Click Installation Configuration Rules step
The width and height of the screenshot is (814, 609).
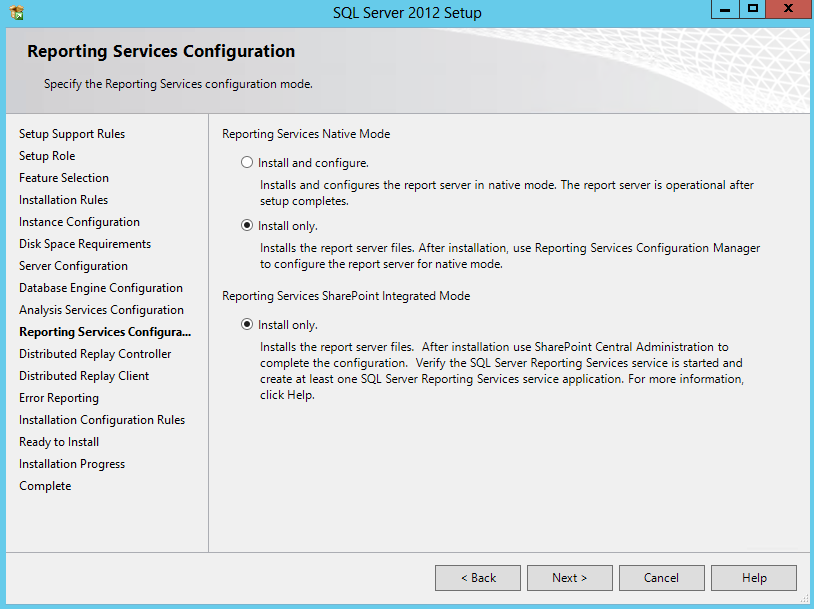[x=102, y=419]
